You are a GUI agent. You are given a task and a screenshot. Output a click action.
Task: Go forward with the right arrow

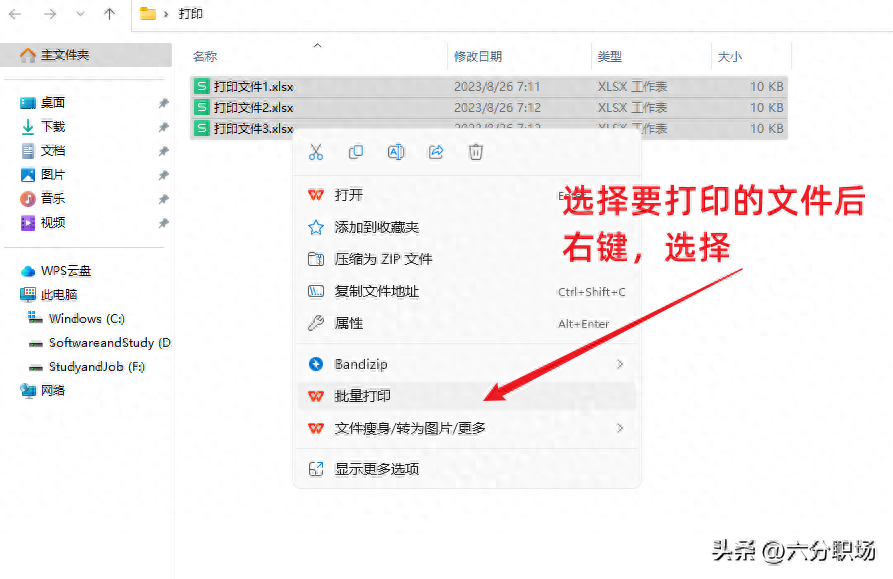tap(50, 14)
